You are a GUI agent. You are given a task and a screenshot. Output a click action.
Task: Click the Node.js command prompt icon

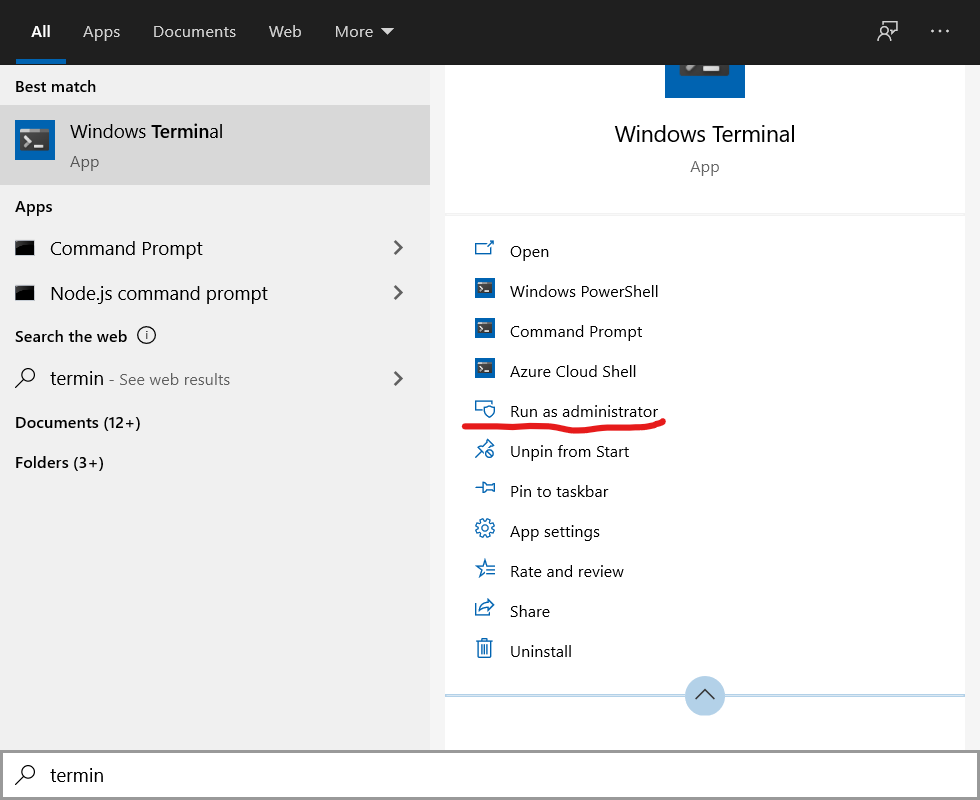point(25,292)
